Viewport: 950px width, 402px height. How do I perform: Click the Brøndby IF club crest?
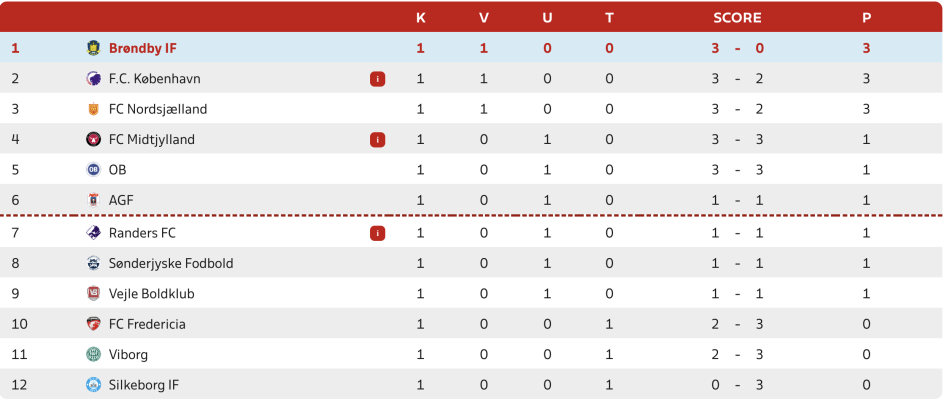93,48
